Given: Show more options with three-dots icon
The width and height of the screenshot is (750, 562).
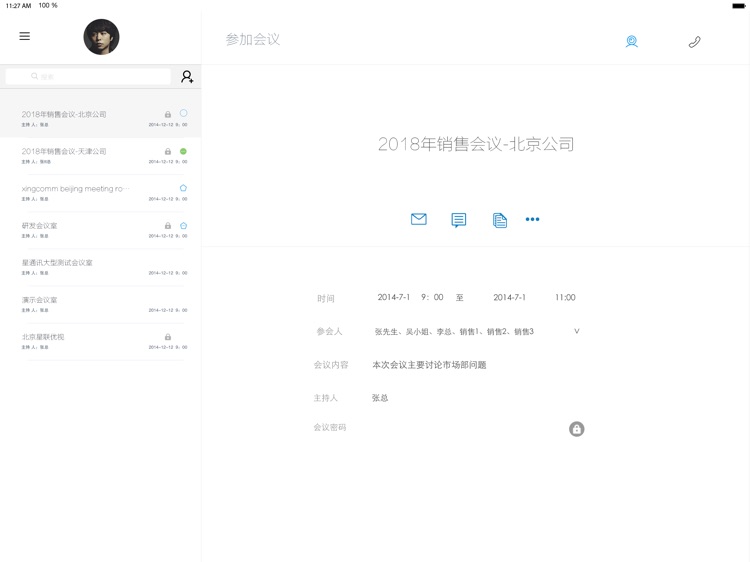Looking at the screenshot, I should [532, 219].
